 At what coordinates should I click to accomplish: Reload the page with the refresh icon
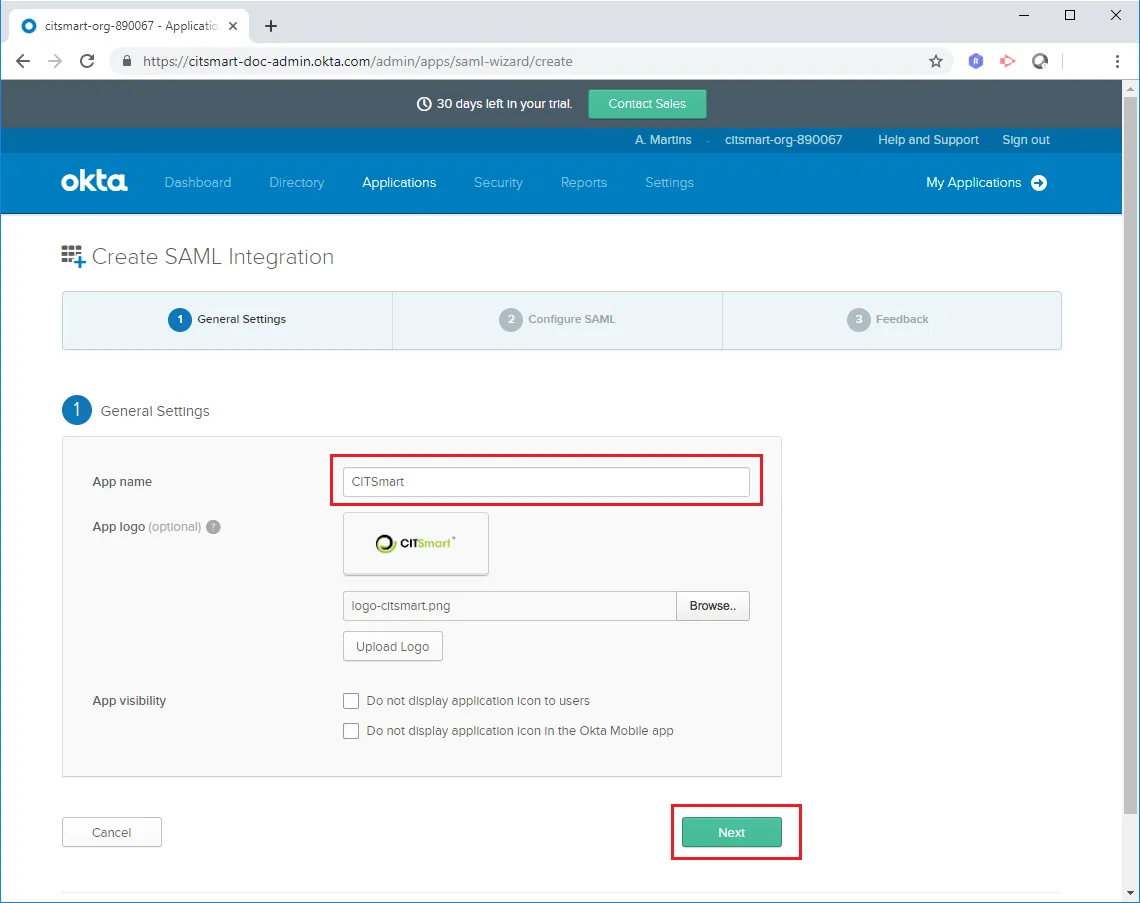(x=87, y=61)
